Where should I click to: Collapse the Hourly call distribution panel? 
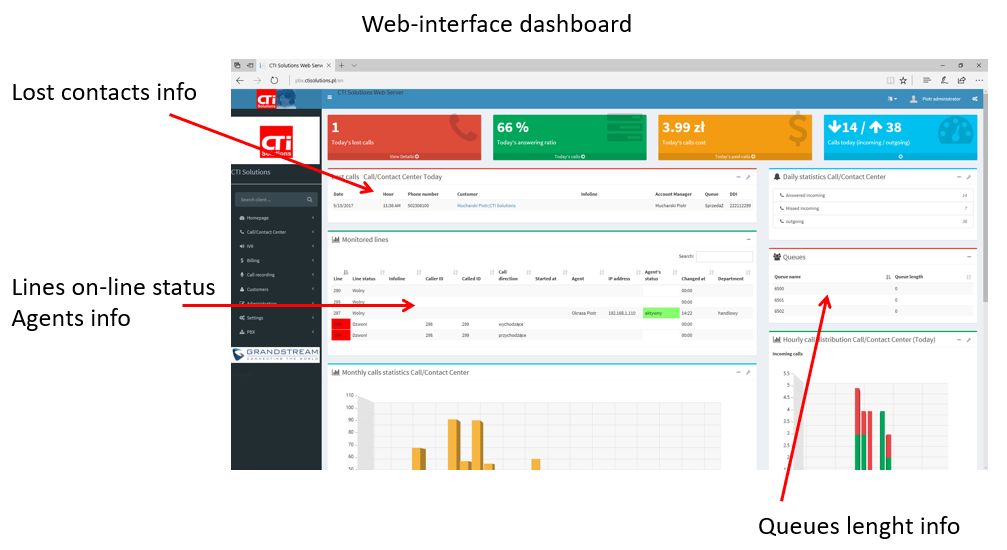point(959,339)
